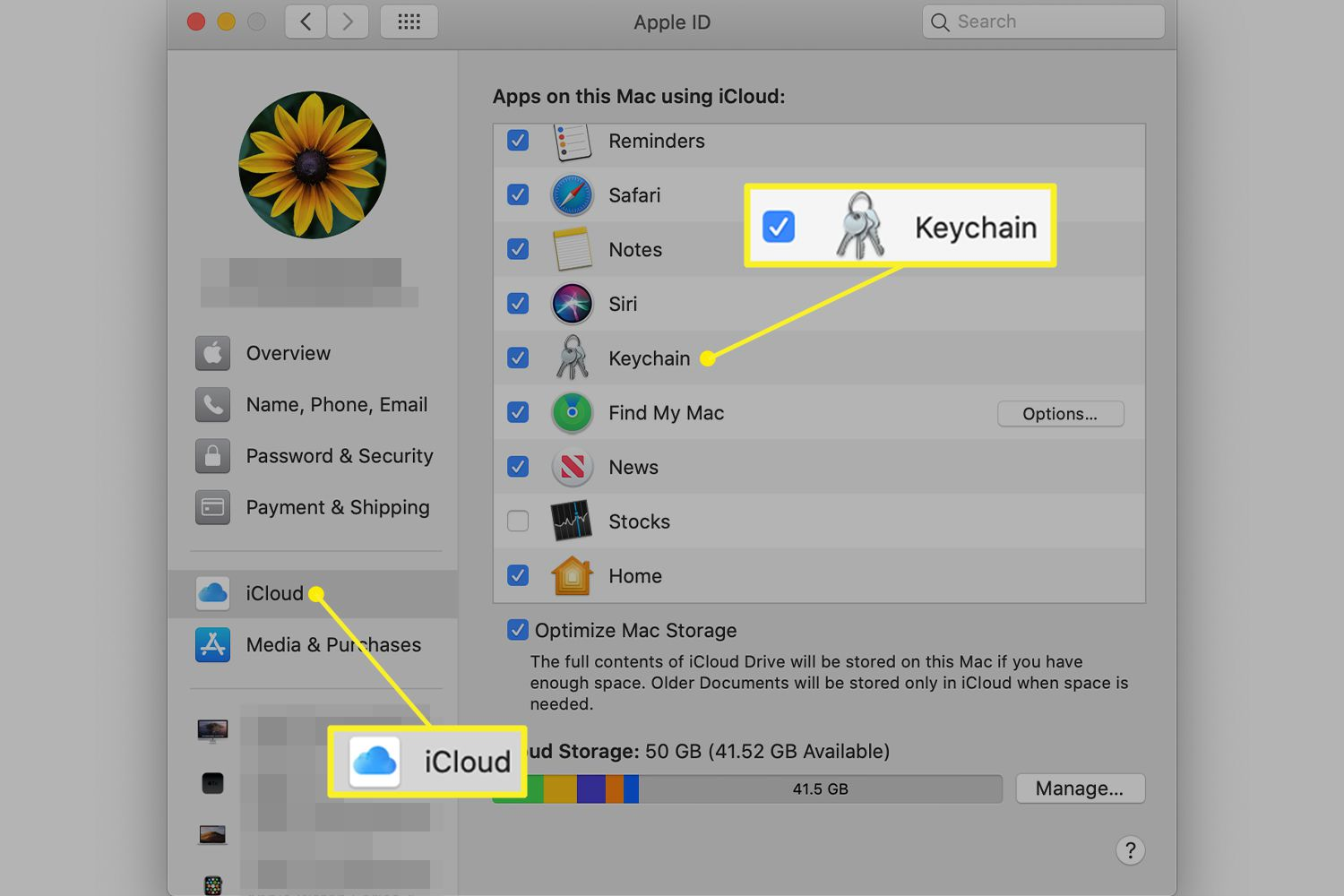Image resolution: width=1344 pixels, height=896 pixels.
Task: Click the Notes notepad icon
Action: (x=572, y=249)
